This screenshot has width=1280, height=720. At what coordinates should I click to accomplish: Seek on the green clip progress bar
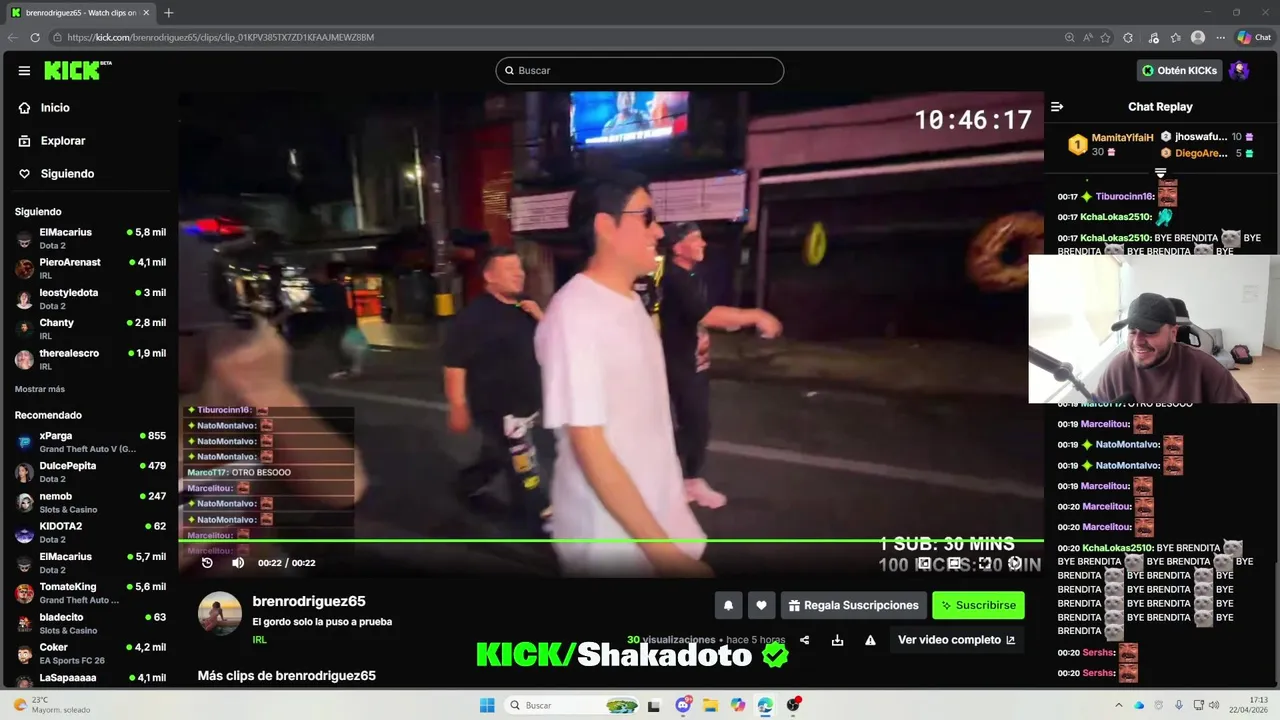click(x=611, y=541)
